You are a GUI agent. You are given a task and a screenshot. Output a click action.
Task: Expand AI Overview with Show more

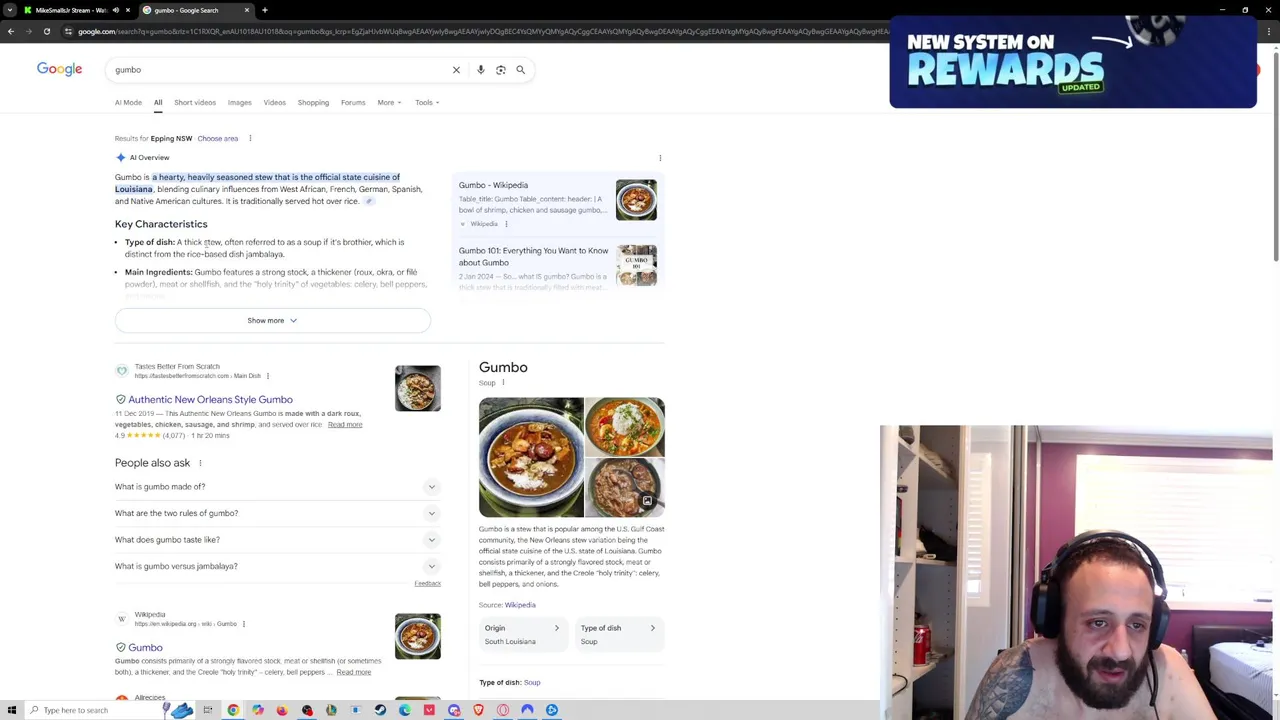coord(272,320)
